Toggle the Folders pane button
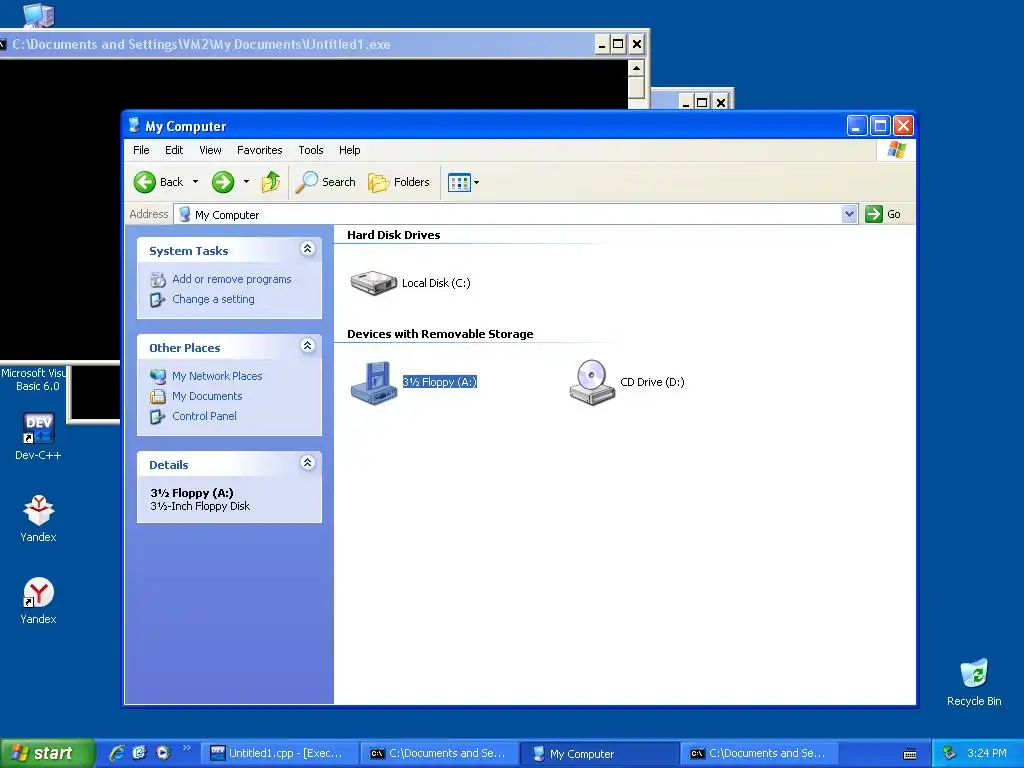The width and height of the screenshot is (1024, 768). pos(398,182)
